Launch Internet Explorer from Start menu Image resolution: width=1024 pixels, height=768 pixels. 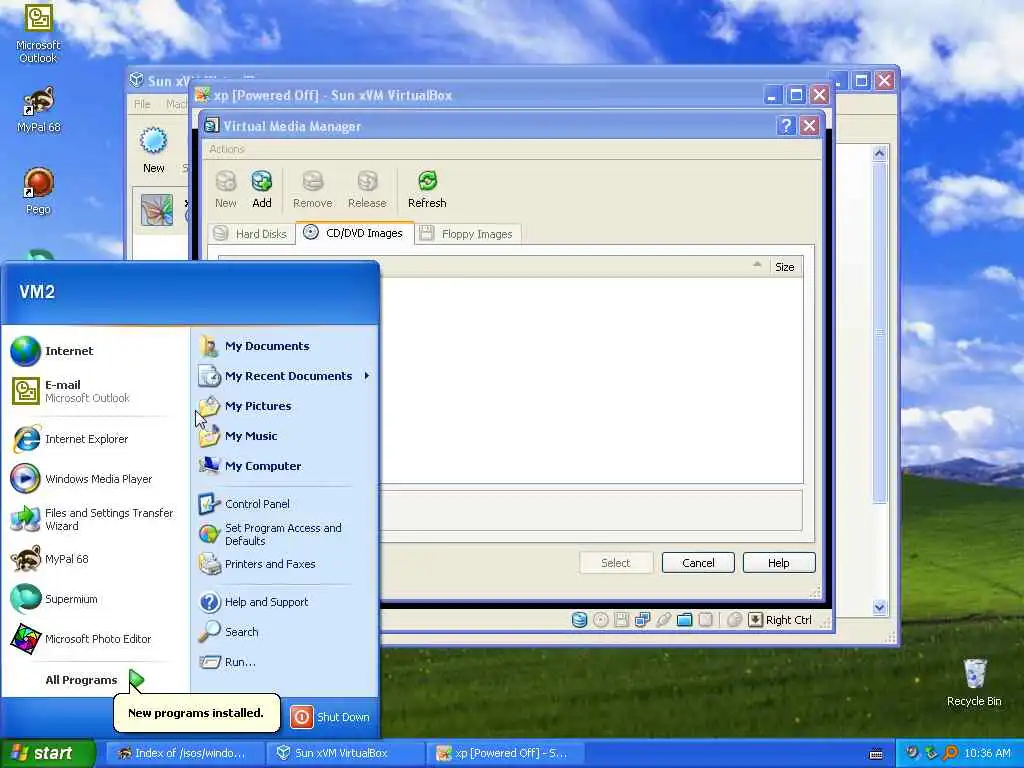[95, 439]
